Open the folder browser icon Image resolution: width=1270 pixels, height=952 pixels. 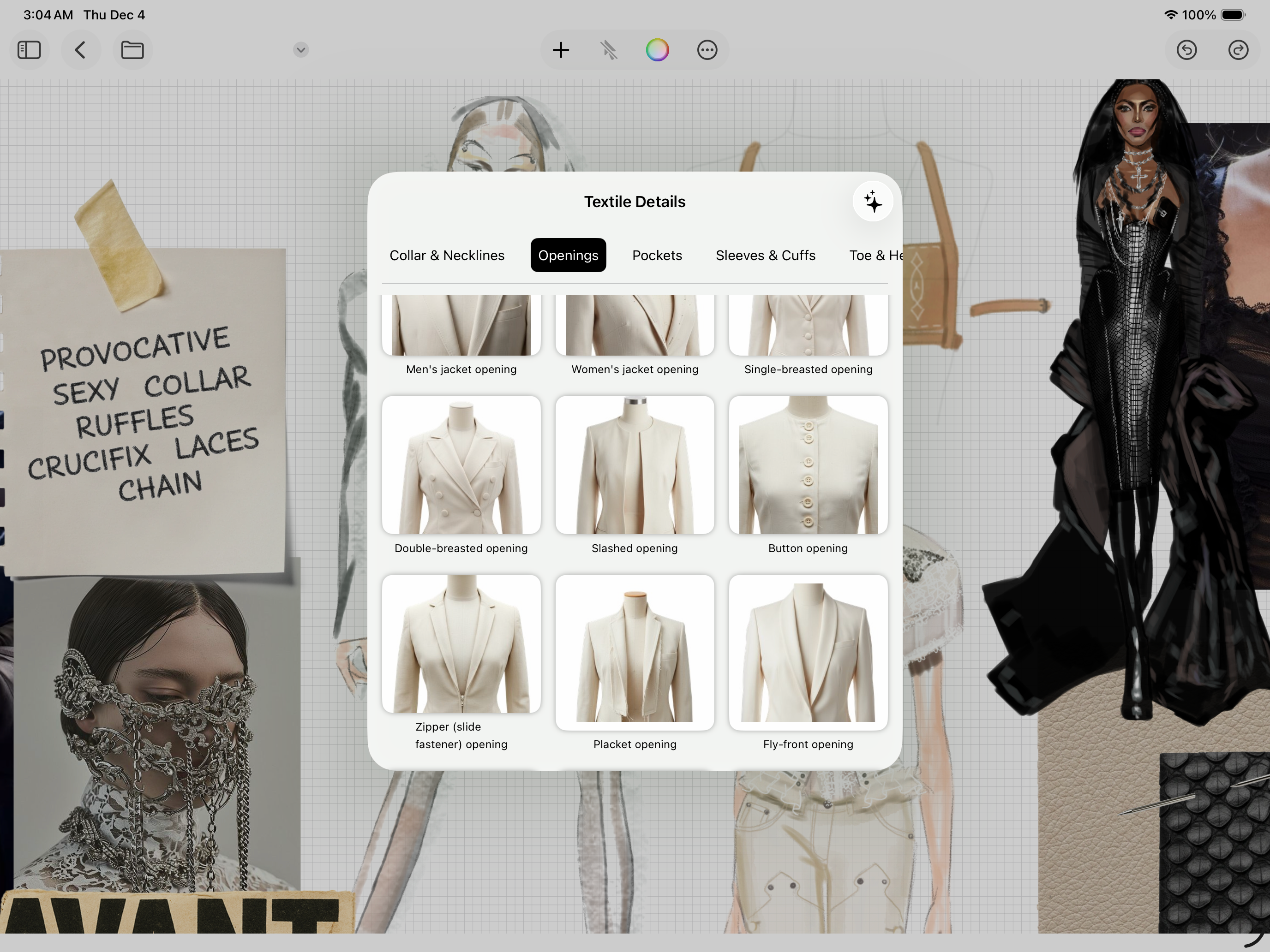tap(132, 50)
